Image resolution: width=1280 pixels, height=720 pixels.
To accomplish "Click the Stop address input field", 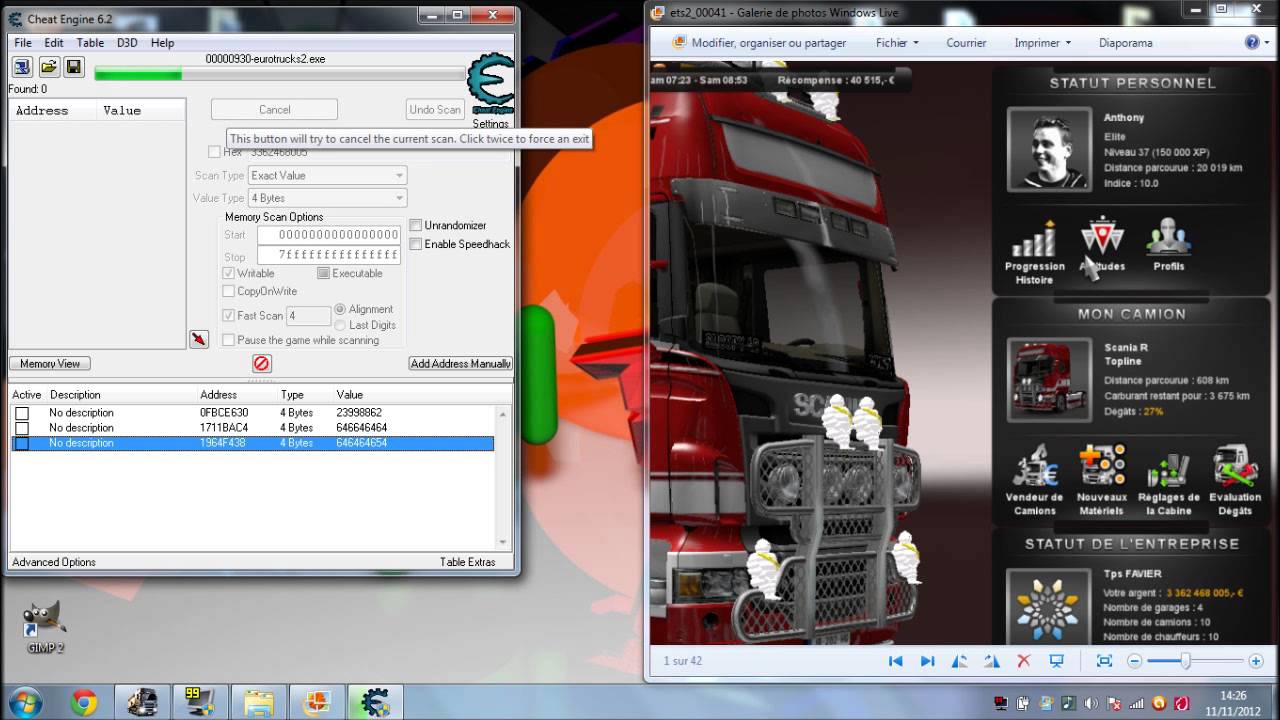I will 329,255.
